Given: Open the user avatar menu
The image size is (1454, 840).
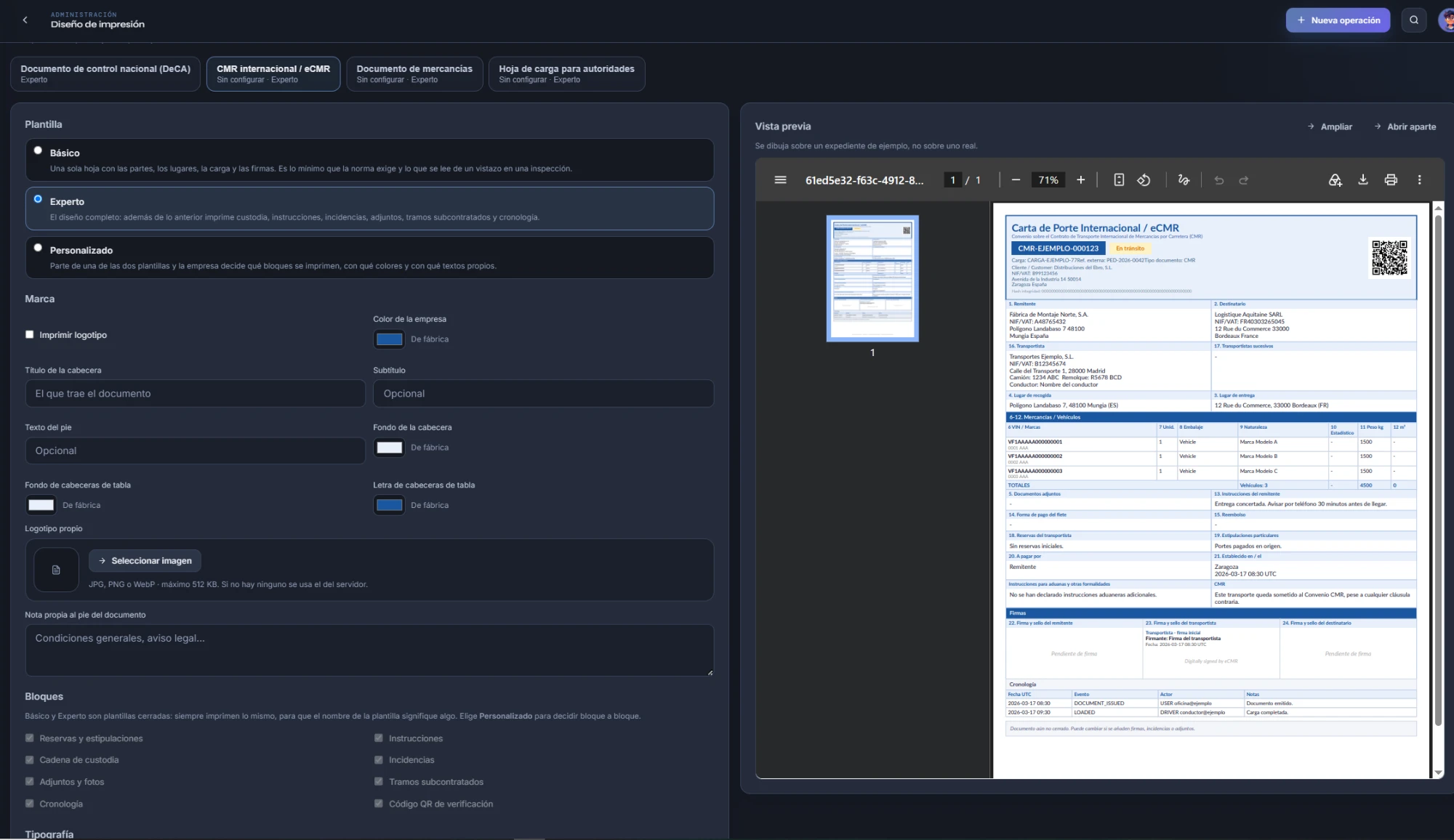Looking at the screenshot, I should point(1447,20).
